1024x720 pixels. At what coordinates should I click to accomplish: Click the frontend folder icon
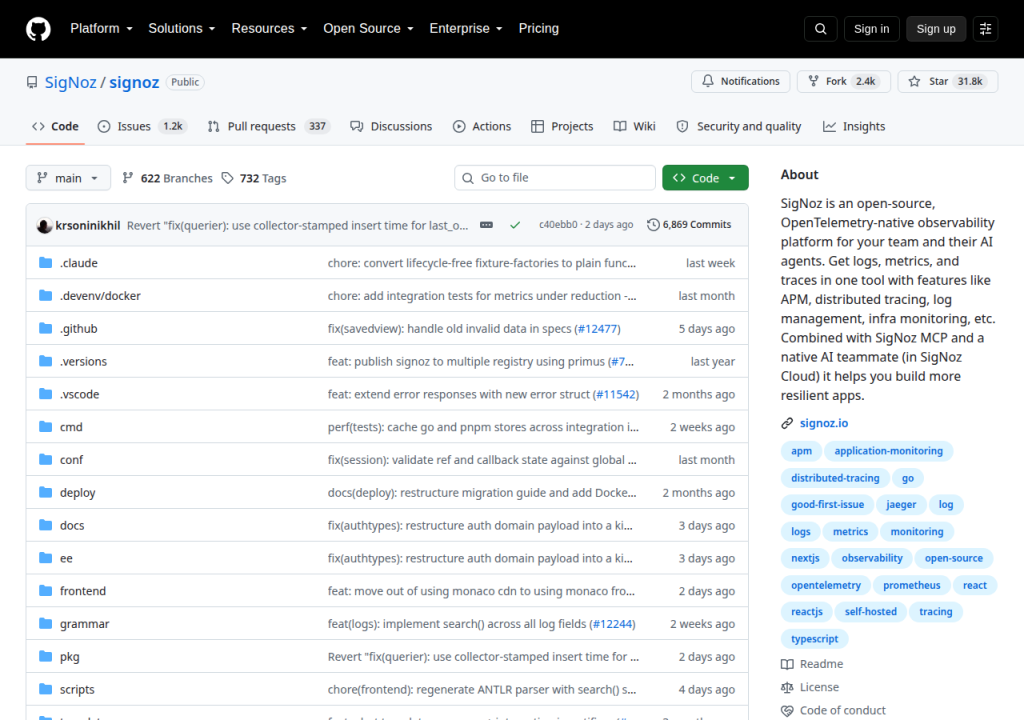click(x=46, y=591)
